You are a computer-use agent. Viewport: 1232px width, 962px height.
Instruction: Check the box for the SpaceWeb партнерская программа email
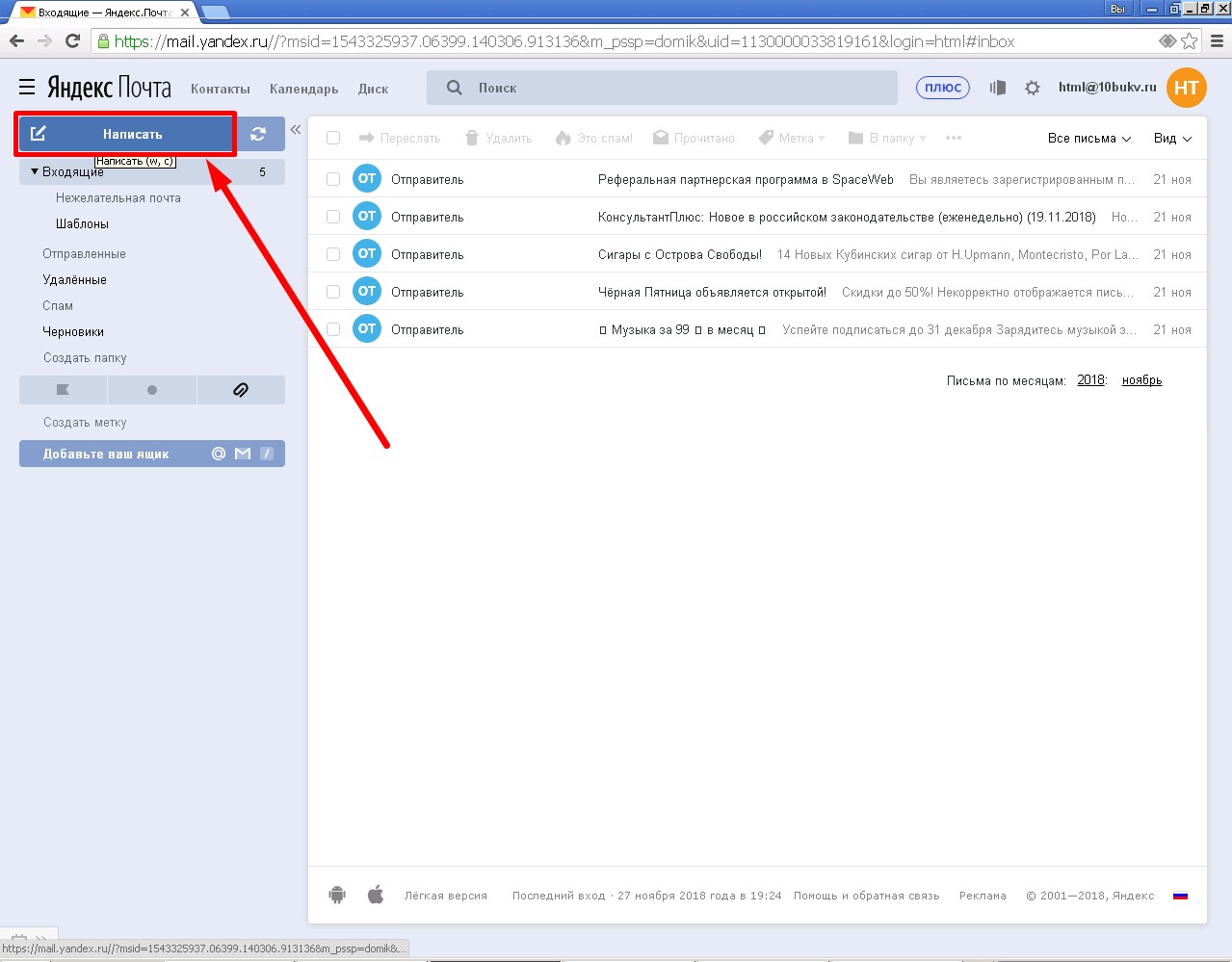[x=333, y=179]
